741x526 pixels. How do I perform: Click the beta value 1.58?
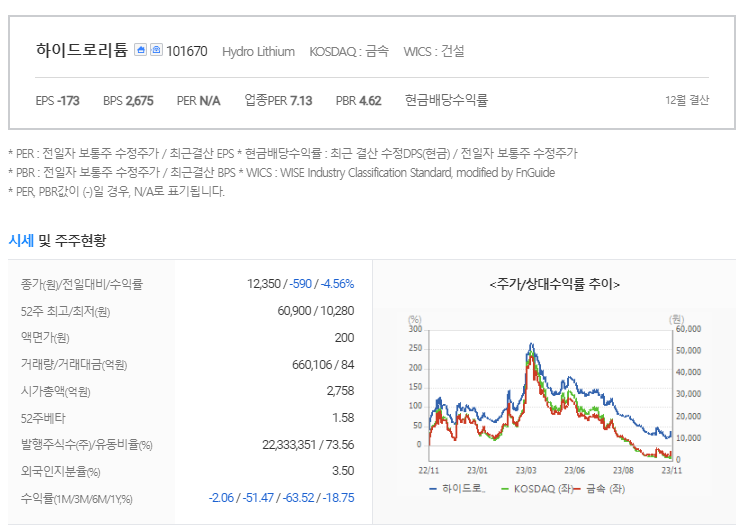coord(343,418)
